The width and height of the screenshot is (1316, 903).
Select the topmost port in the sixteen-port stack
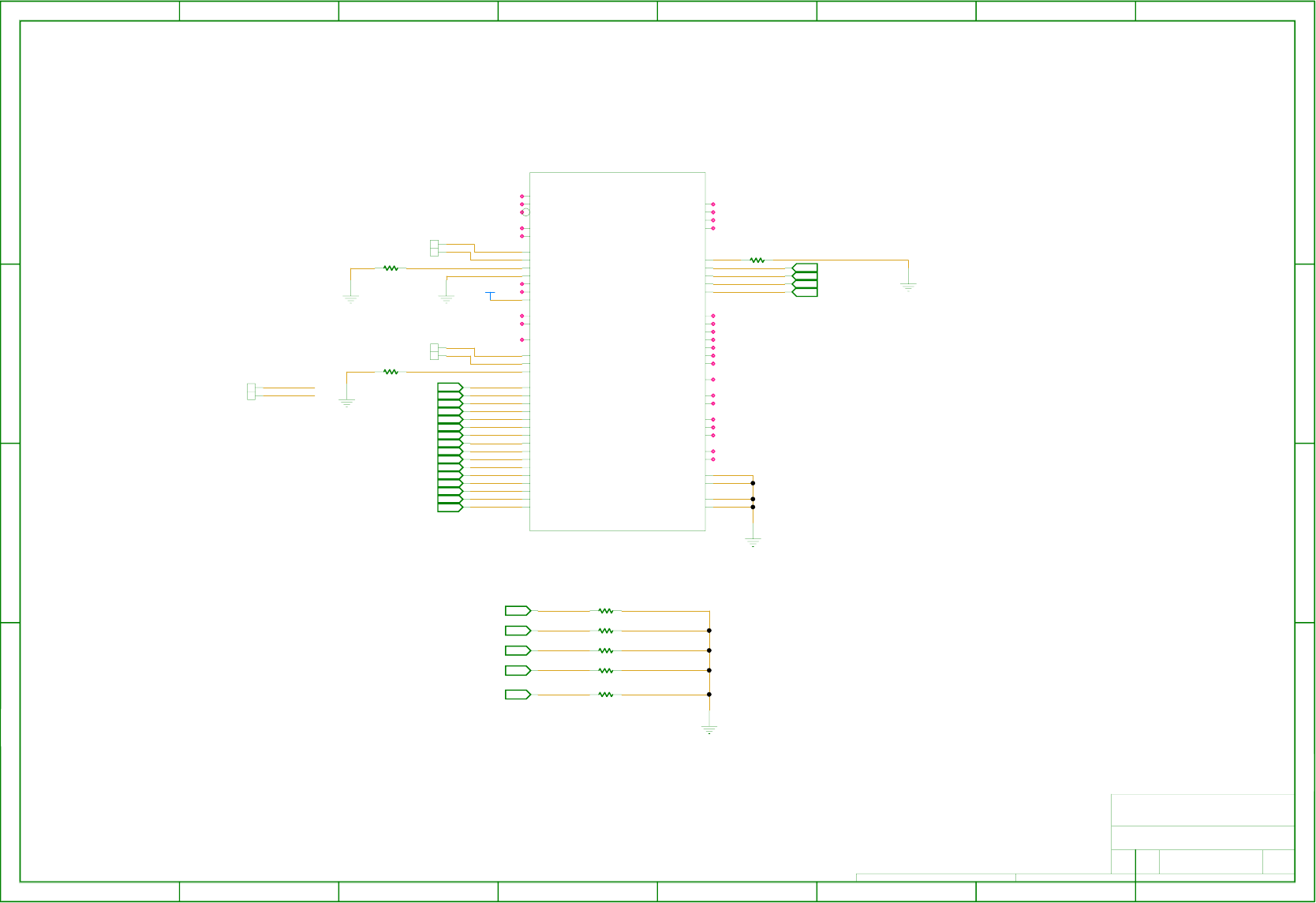pyautogui.click(x=451, y=388)
